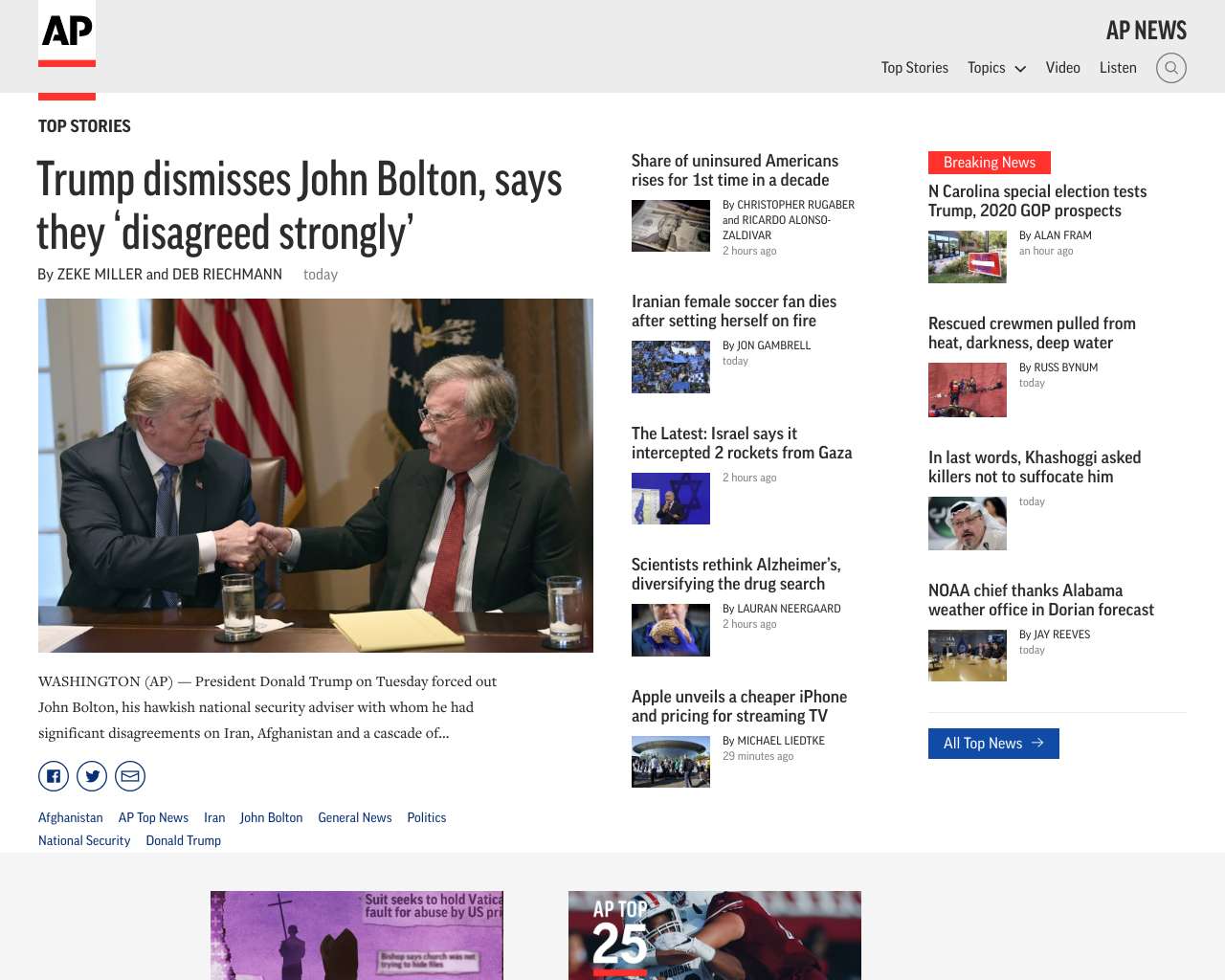Open the Video nav item

(1062, 68)
